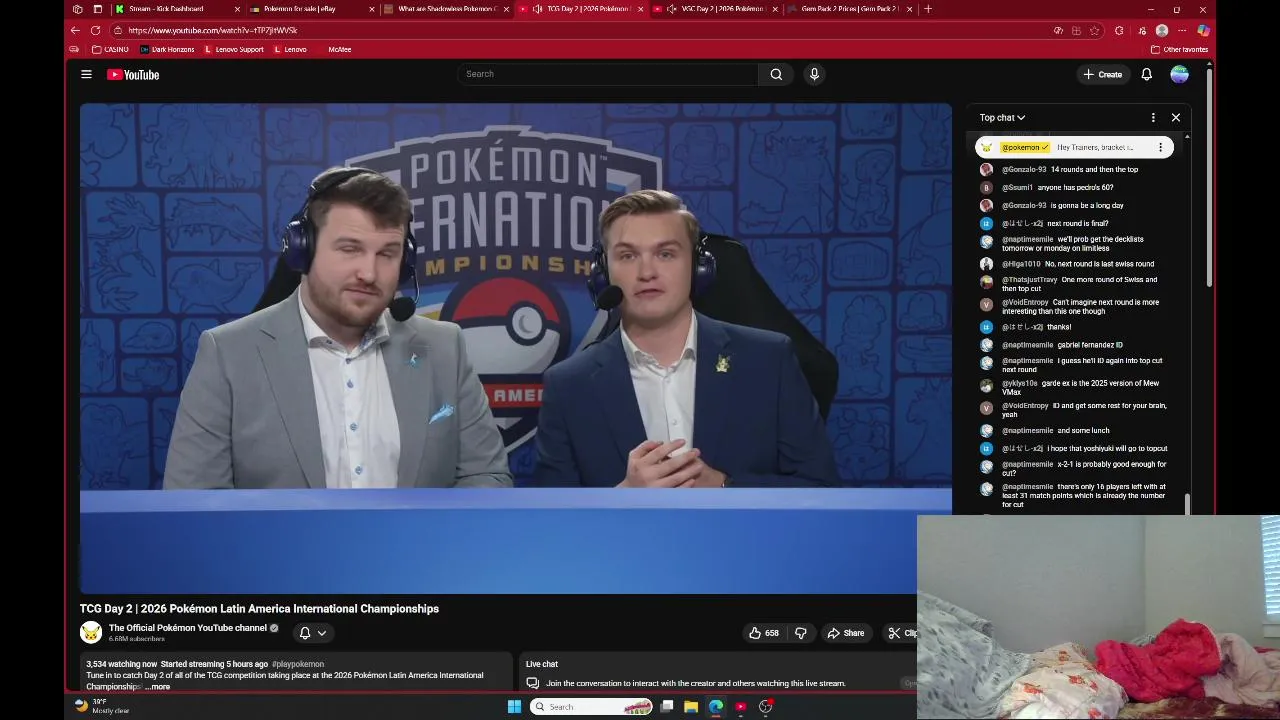Close the Kick Dashboard tab
The width and height of the screenshot is (1280, 720).
[237, 9]
